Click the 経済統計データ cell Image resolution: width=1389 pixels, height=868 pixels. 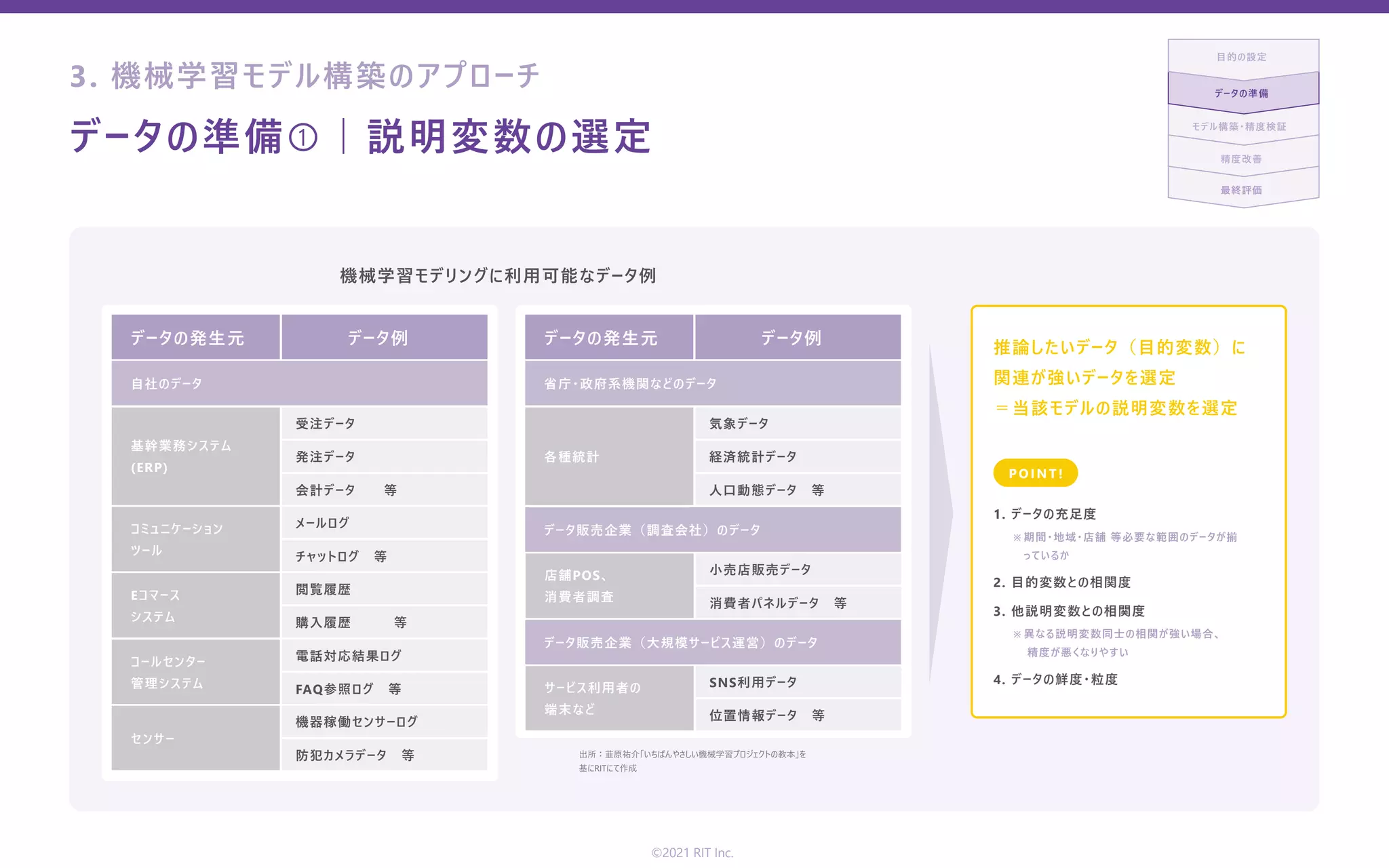798,456
